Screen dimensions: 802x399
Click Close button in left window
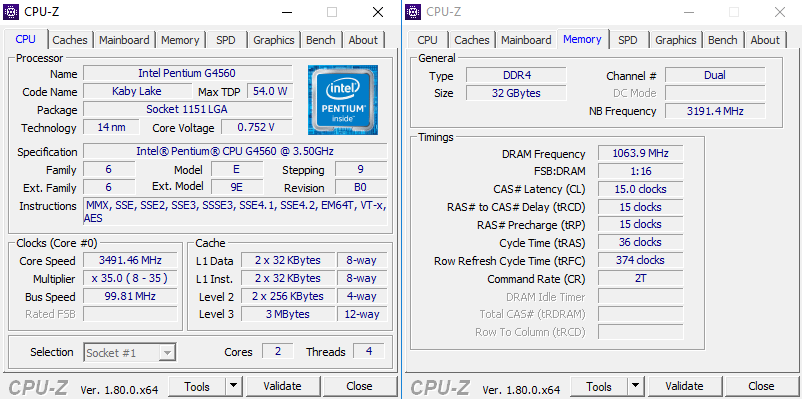pyautogui.click(x=359, y=386)
